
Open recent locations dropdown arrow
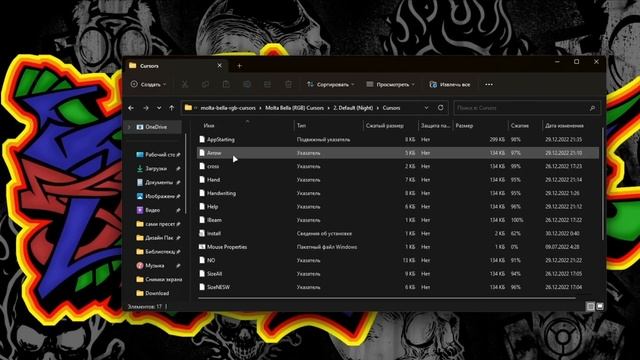[159, 108]
